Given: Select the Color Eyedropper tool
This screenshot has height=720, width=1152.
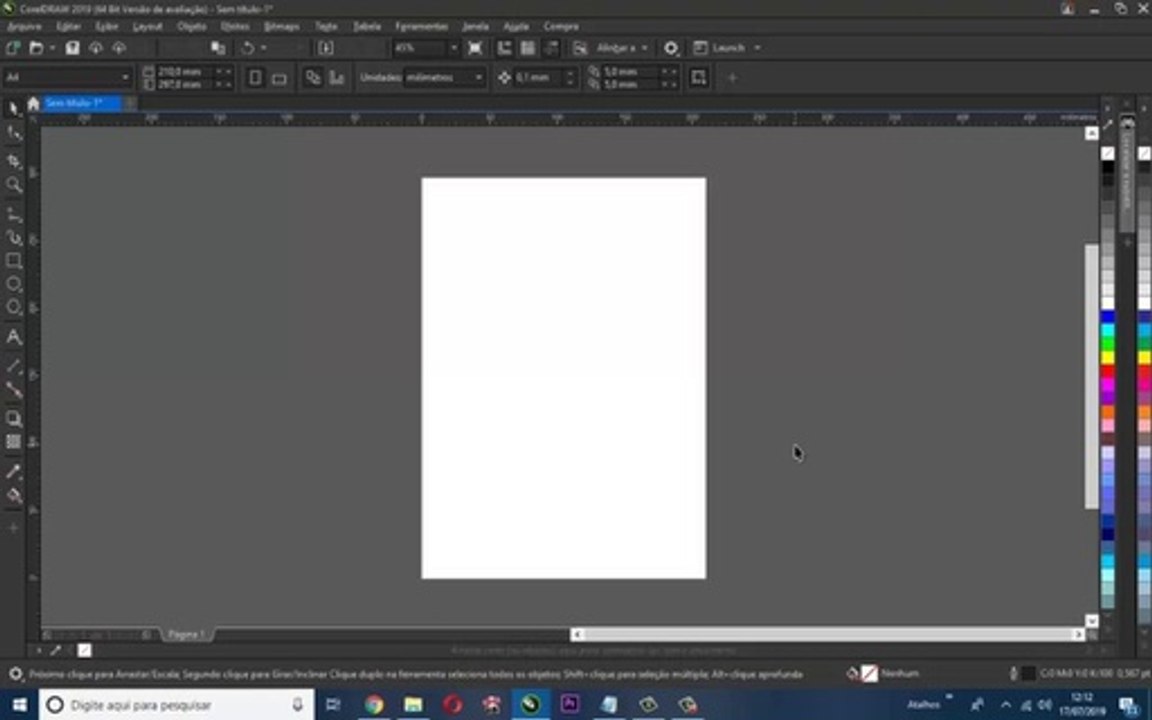Looking at the screenshot, I should [13, 471].
